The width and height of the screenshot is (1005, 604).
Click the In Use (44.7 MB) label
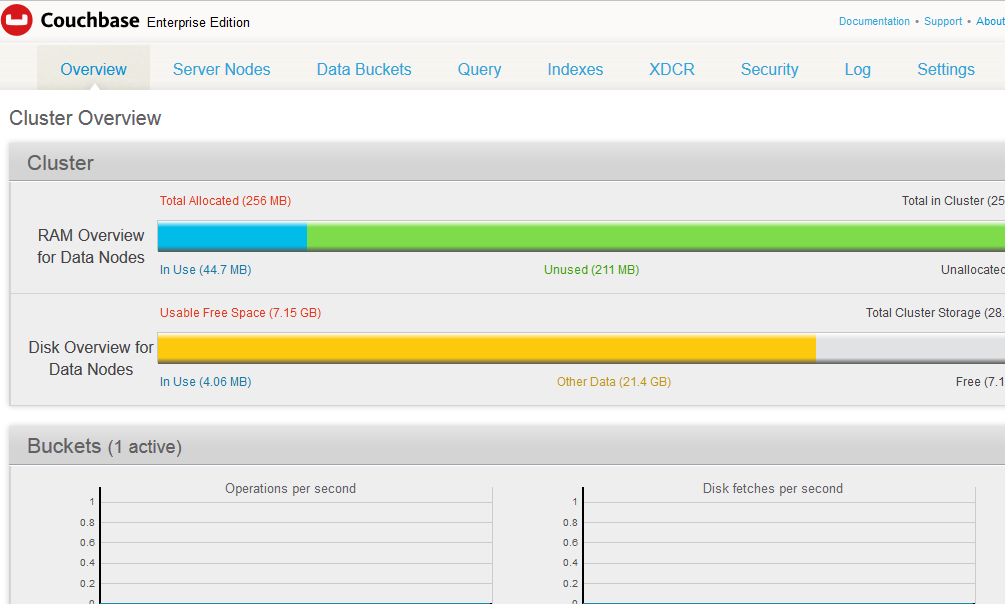coord(206,270)
